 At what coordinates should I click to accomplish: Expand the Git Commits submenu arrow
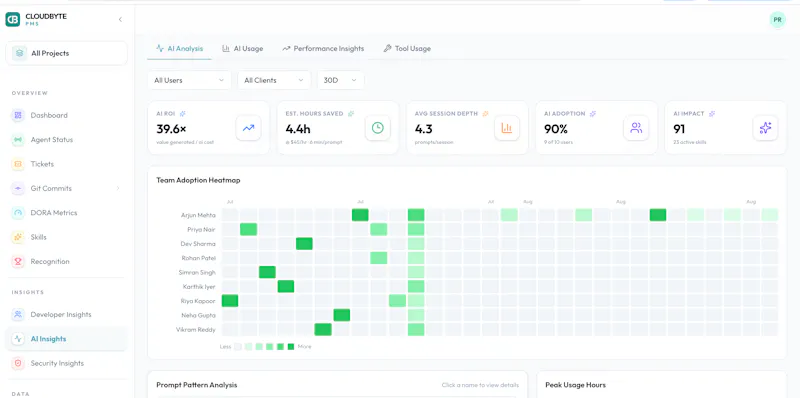click(x=118, y=188)
